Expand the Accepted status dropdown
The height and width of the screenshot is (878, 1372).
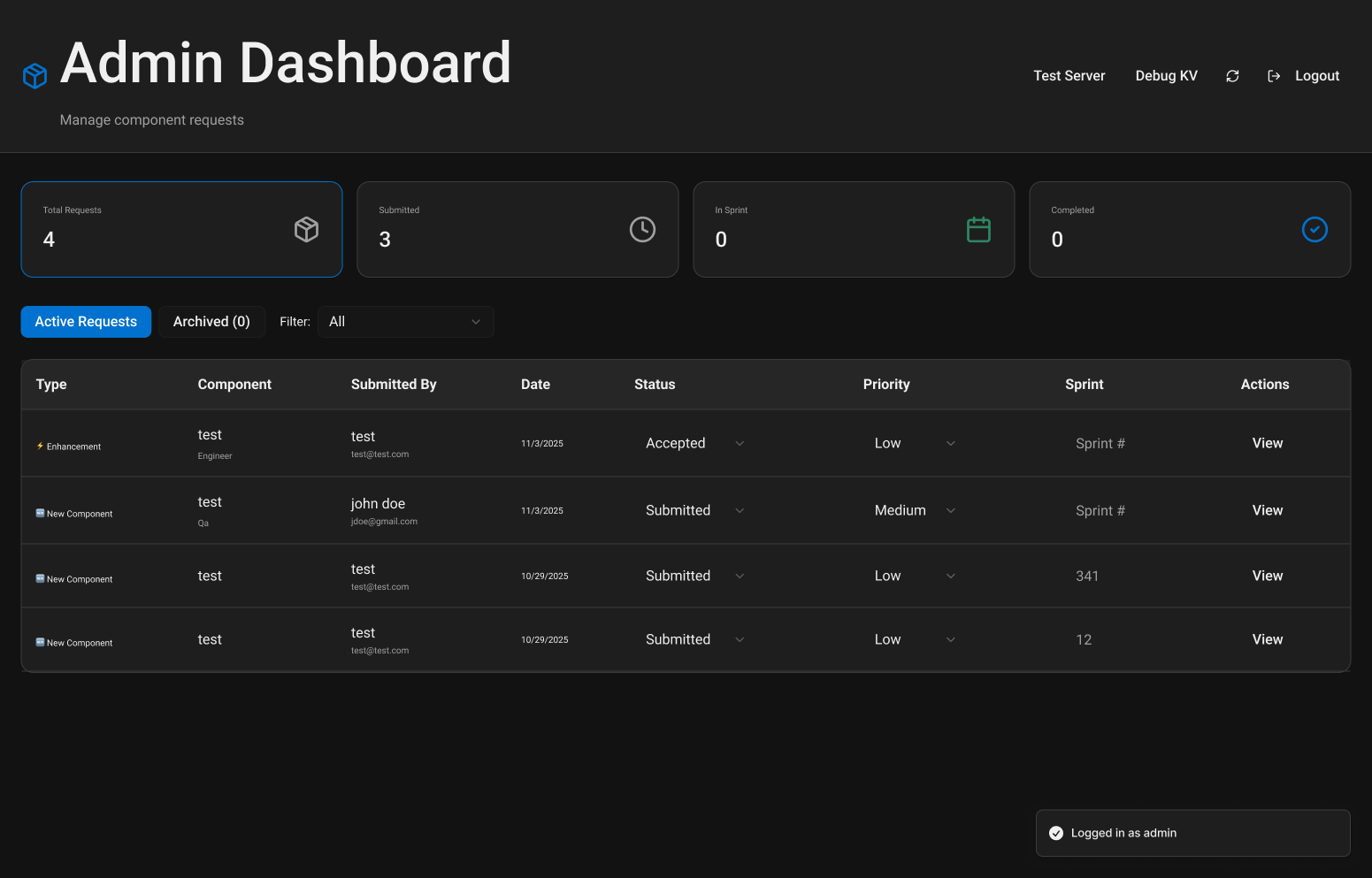pyautogui.click(x=740, y=443)
